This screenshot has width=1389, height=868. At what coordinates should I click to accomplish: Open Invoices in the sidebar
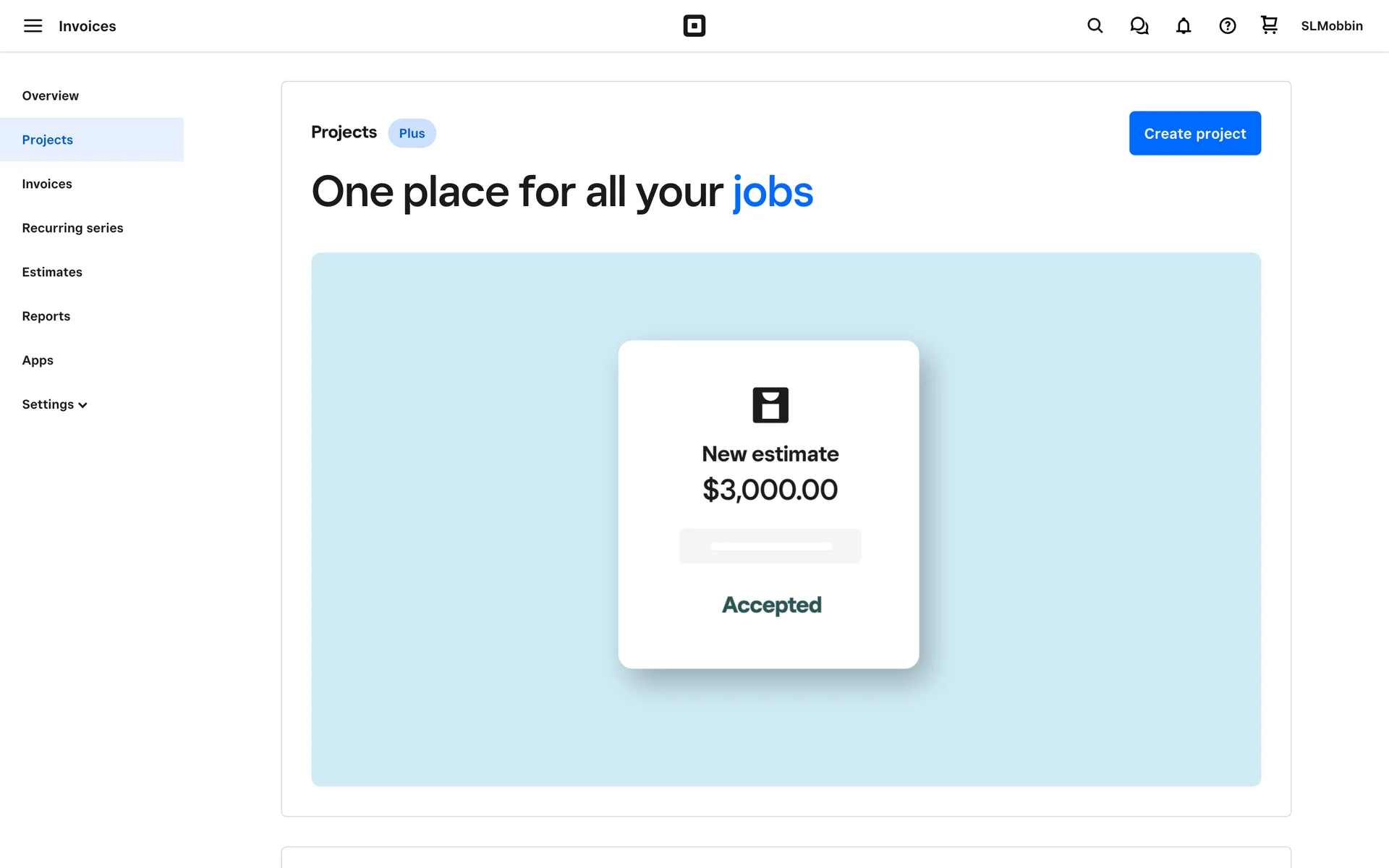(47, 184)
